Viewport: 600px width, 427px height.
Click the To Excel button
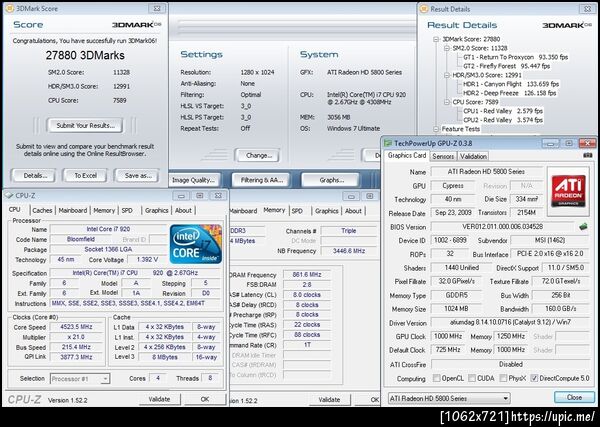[x=85, y=176]
